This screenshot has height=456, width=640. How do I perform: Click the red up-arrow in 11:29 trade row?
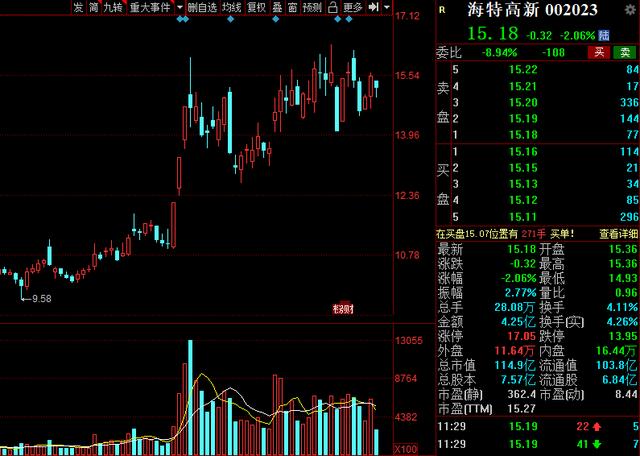tap(597, 427)
